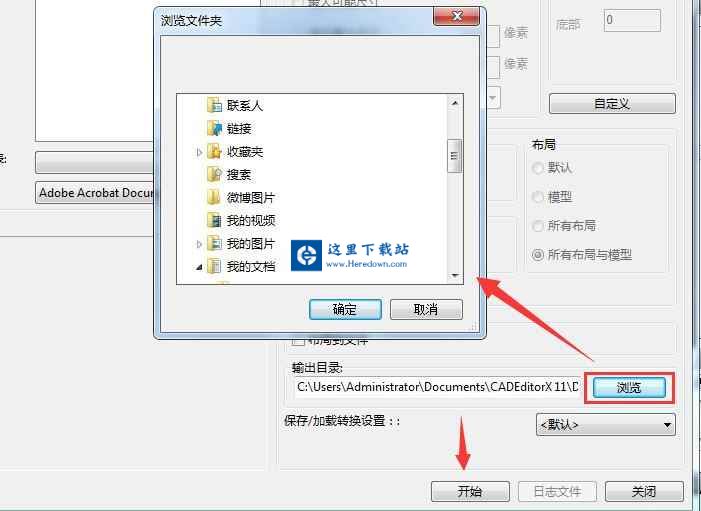Select the 微博图片 folder icon
The height and width of the screenshot is (511, 701).
(x=214, y=198)
